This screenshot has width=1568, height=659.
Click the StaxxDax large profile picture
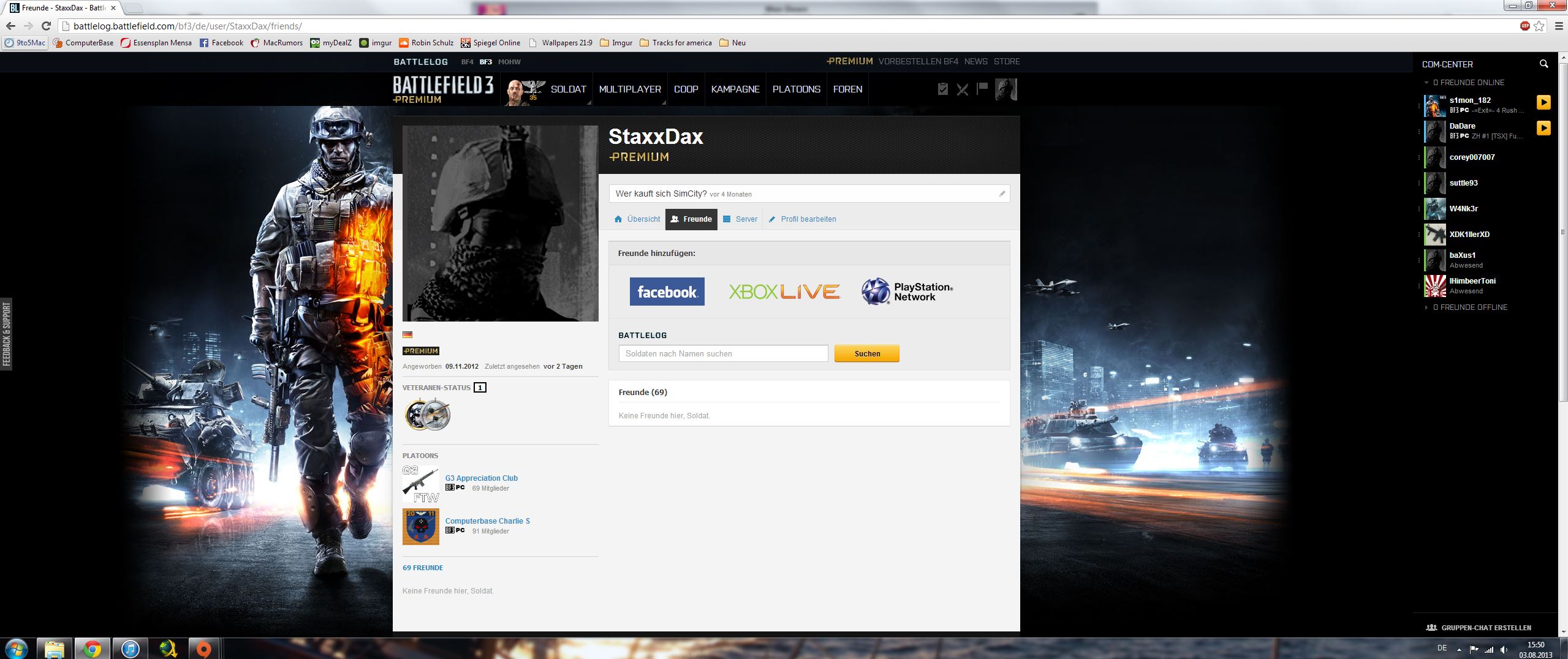pos(501,224)
